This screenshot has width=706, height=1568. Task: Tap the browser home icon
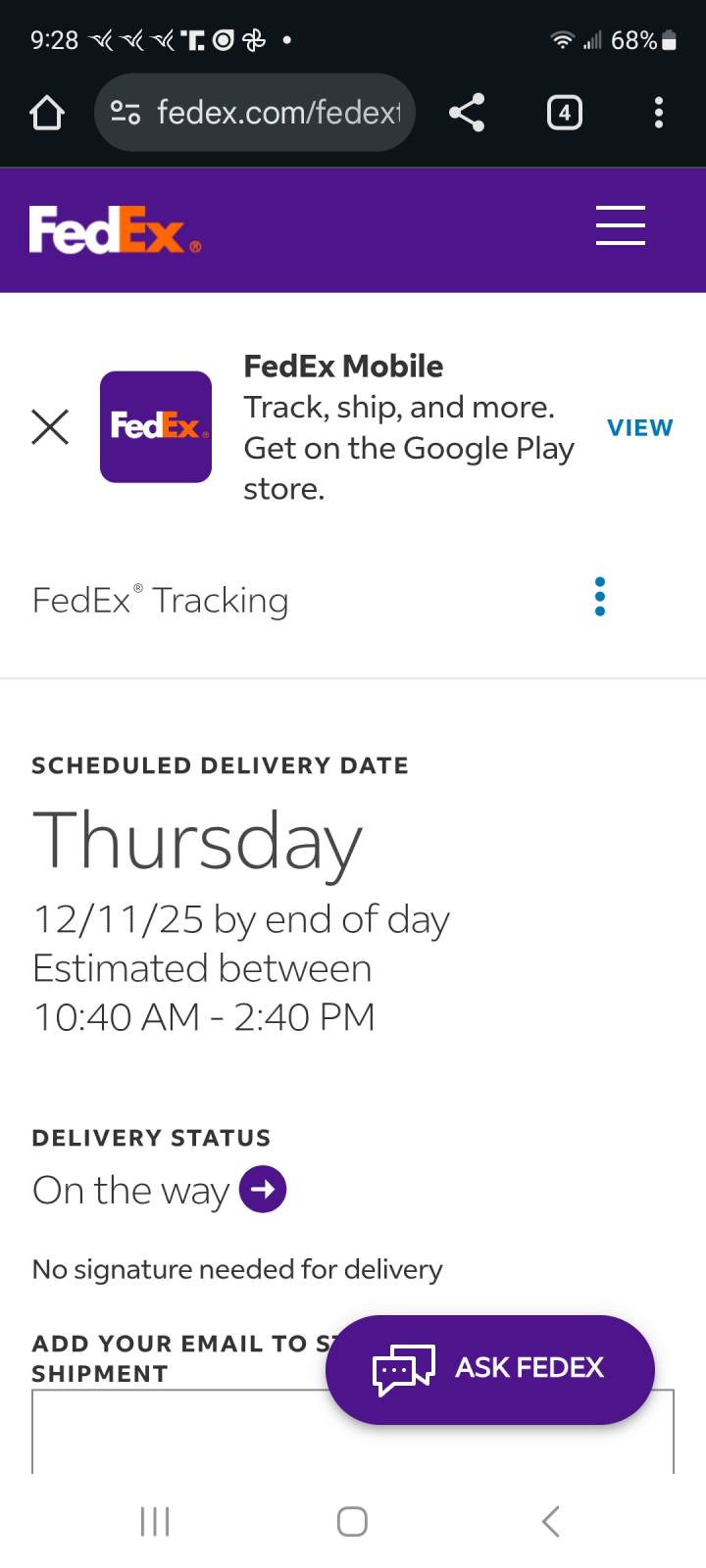tap(47, 114)
